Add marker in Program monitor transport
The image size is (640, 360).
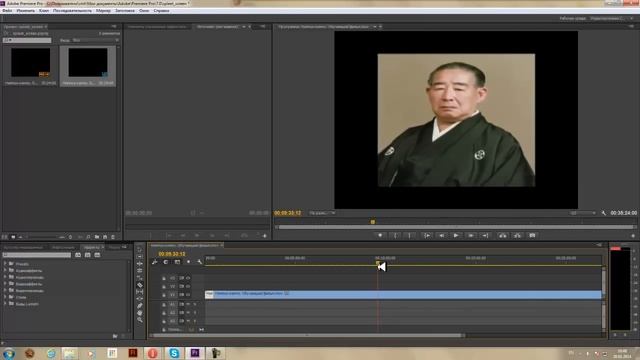[380, 236]
